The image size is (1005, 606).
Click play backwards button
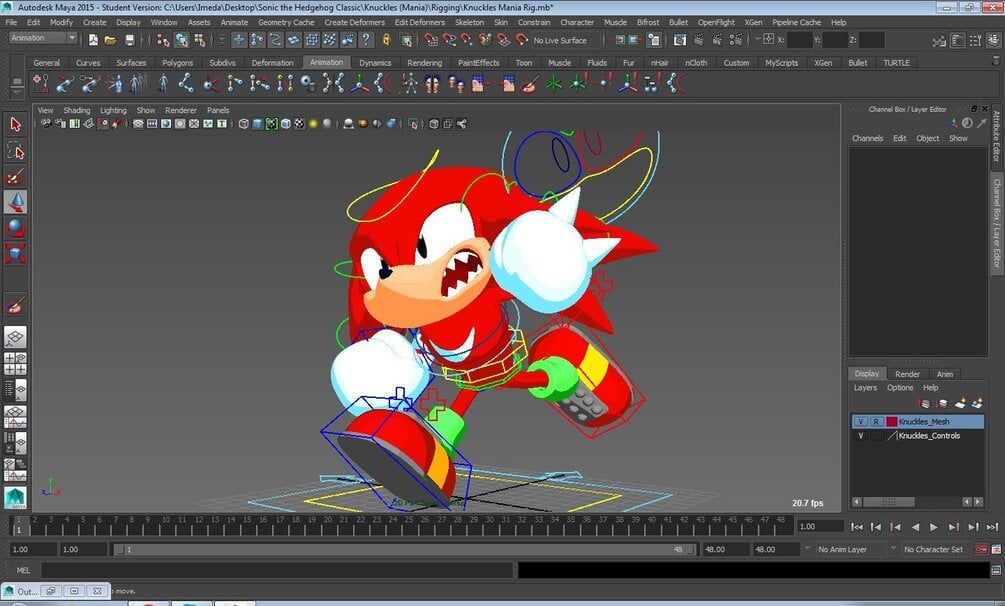click(915, 526)
